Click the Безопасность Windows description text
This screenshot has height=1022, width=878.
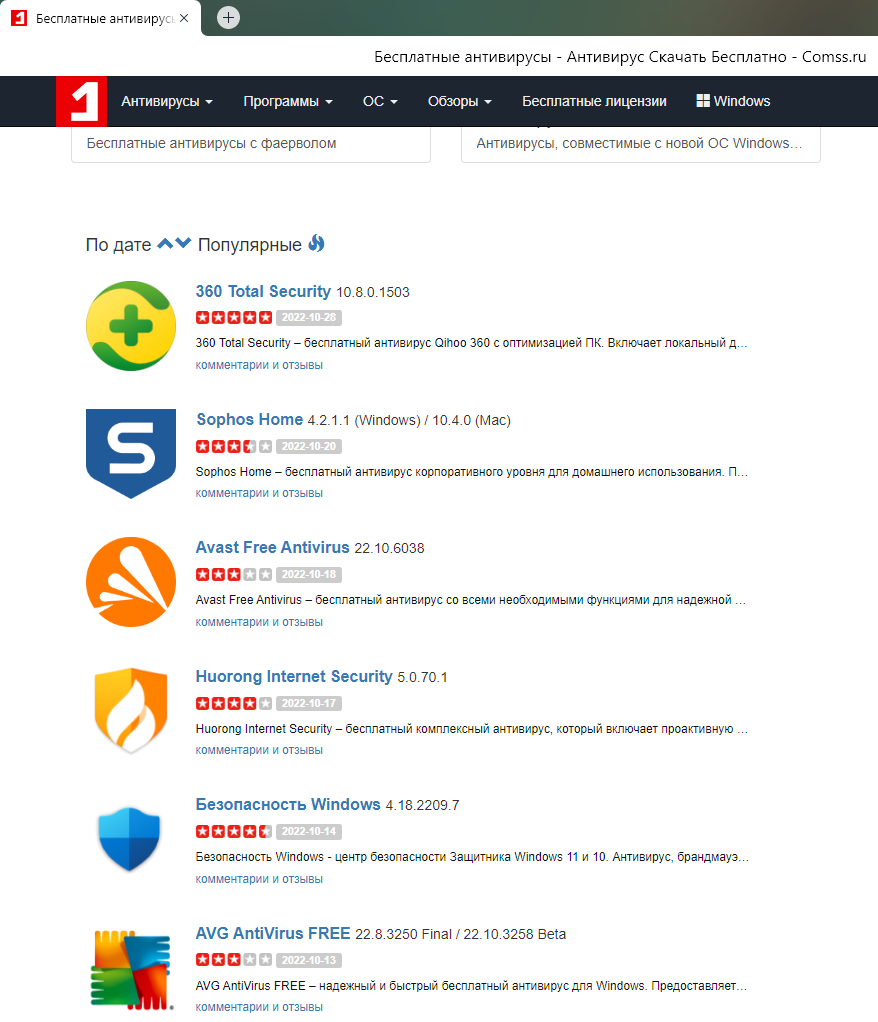pos(473,856)
